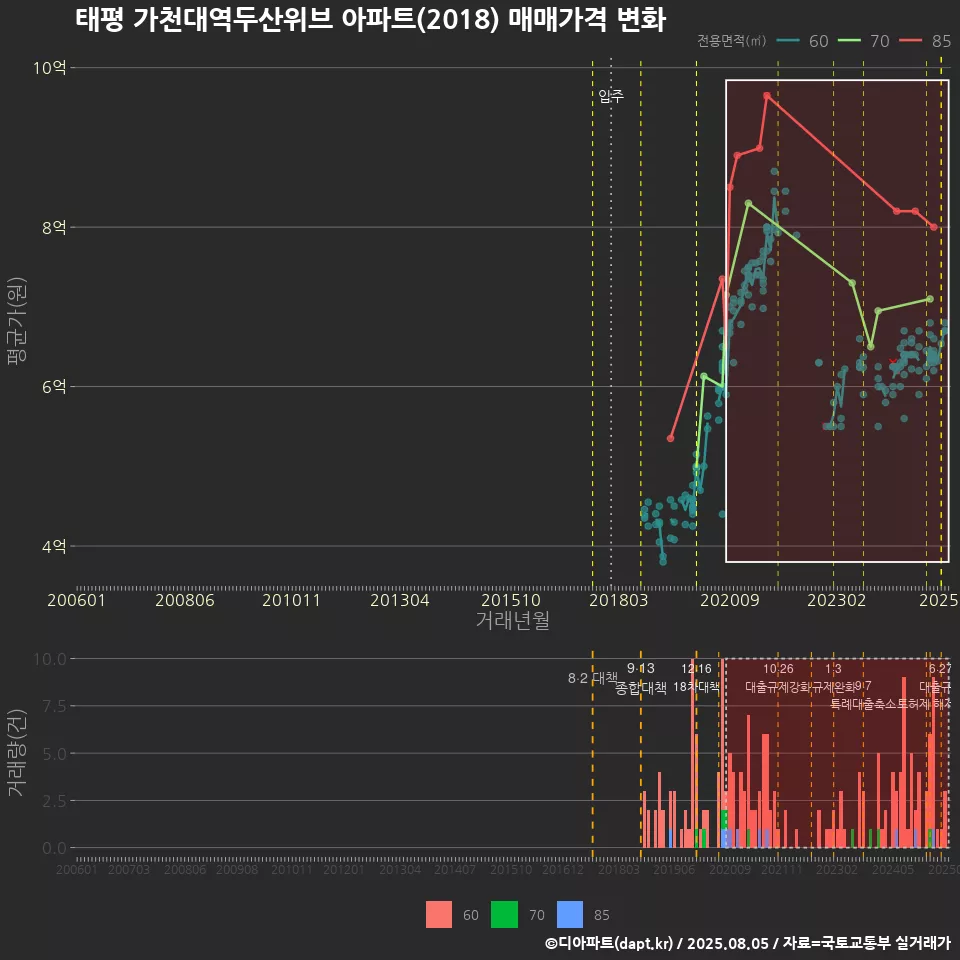
Task: Click the 200601 label on the price chart axis
Action: tap(77, 600)
